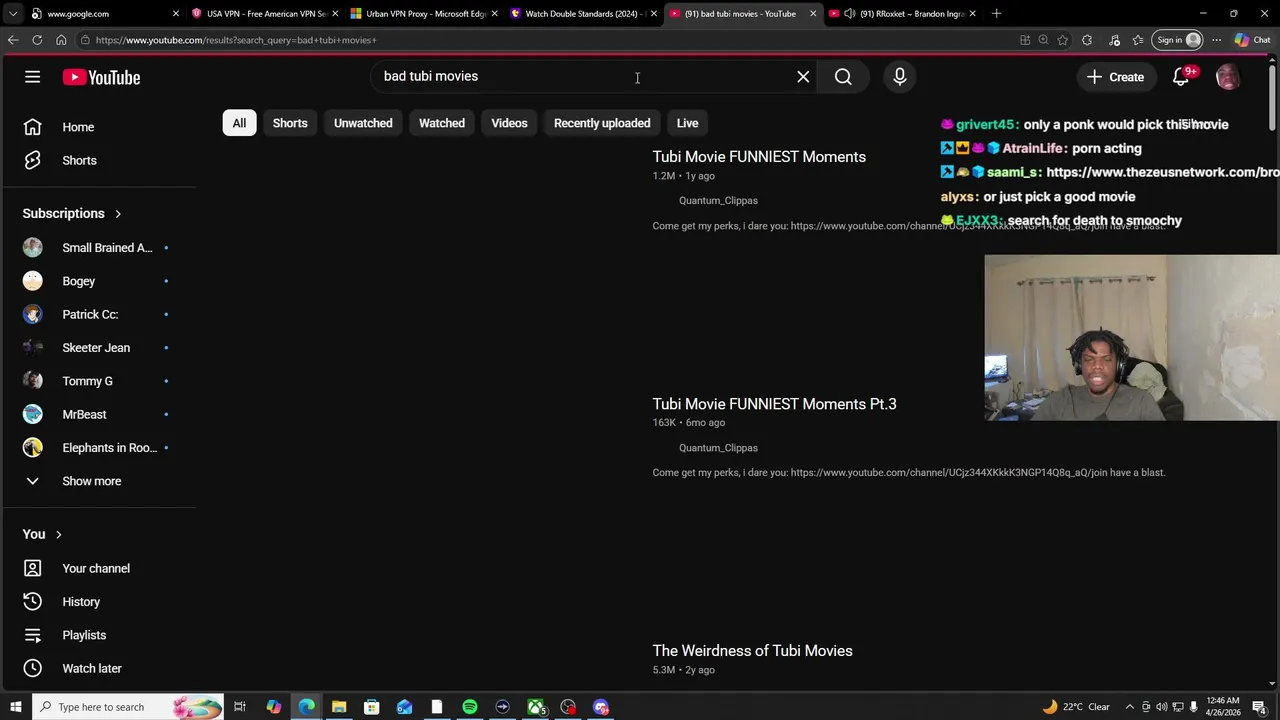Open Microsoft Store from the taskbar
Image resolution: width=1280 pixels, height=720 pixels.
[371, 707]
